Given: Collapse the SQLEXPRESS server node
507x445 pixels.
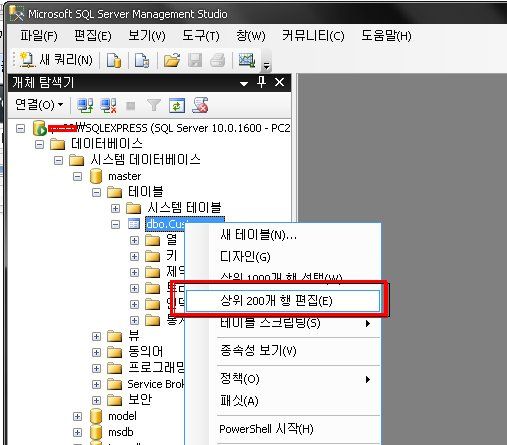Looking at the screenshot, I should click(20, 128).
